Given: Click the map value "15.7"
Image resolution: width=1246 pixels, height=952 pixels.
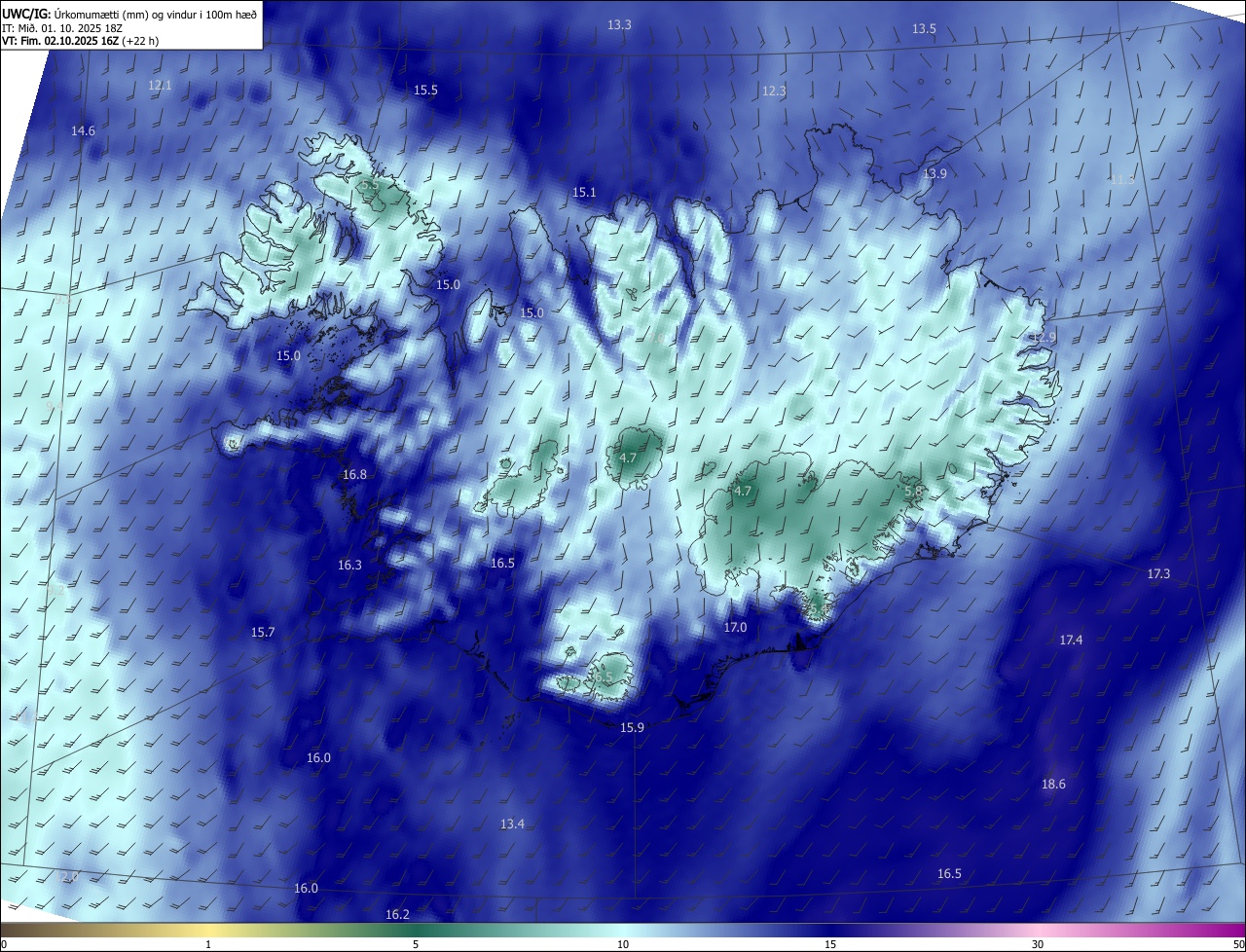Looking at the screenshot, I should 263,632.
